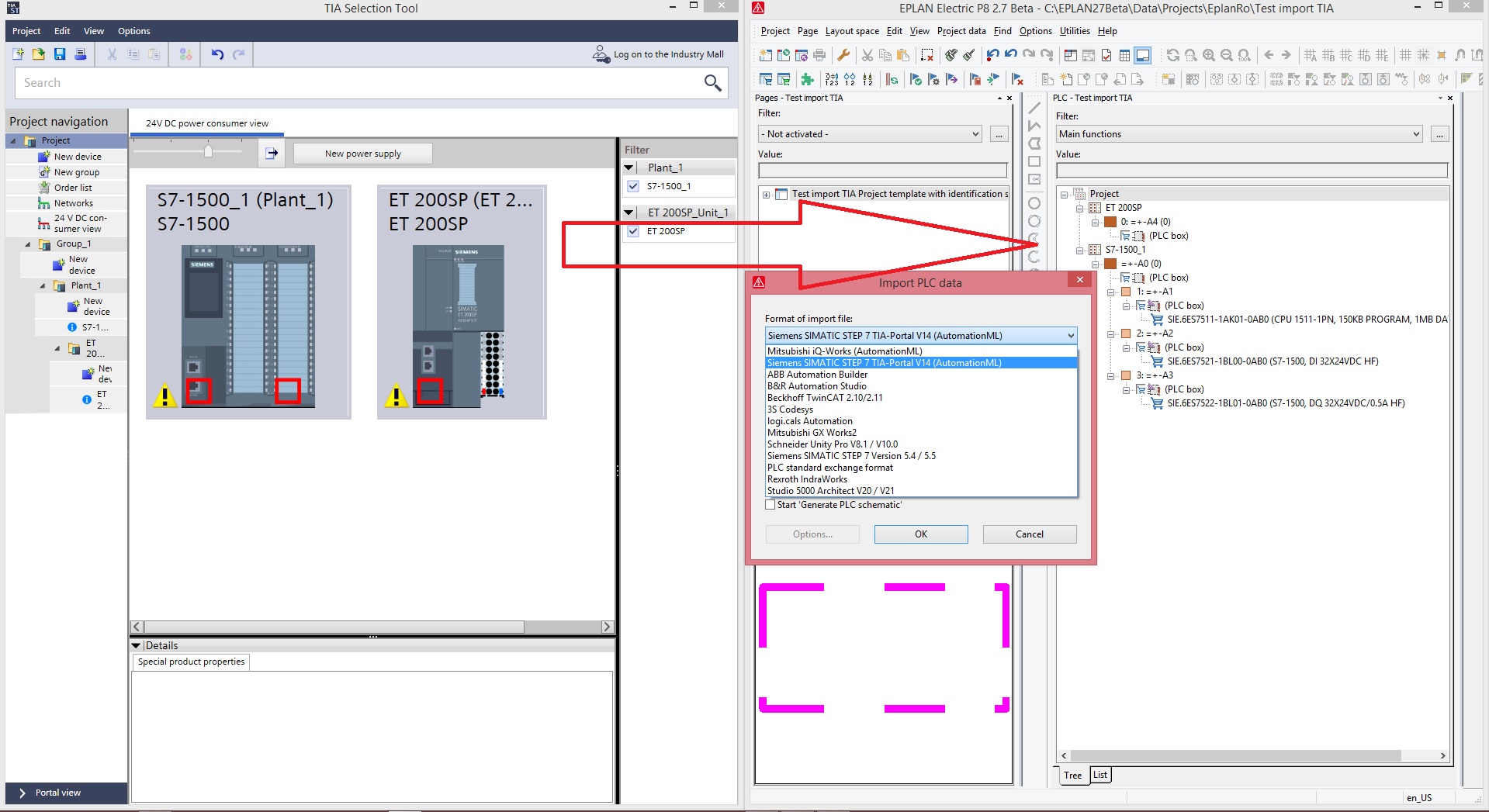Collapse the Plant_1 filter group

pyautogui.click(x=630, y=168)
